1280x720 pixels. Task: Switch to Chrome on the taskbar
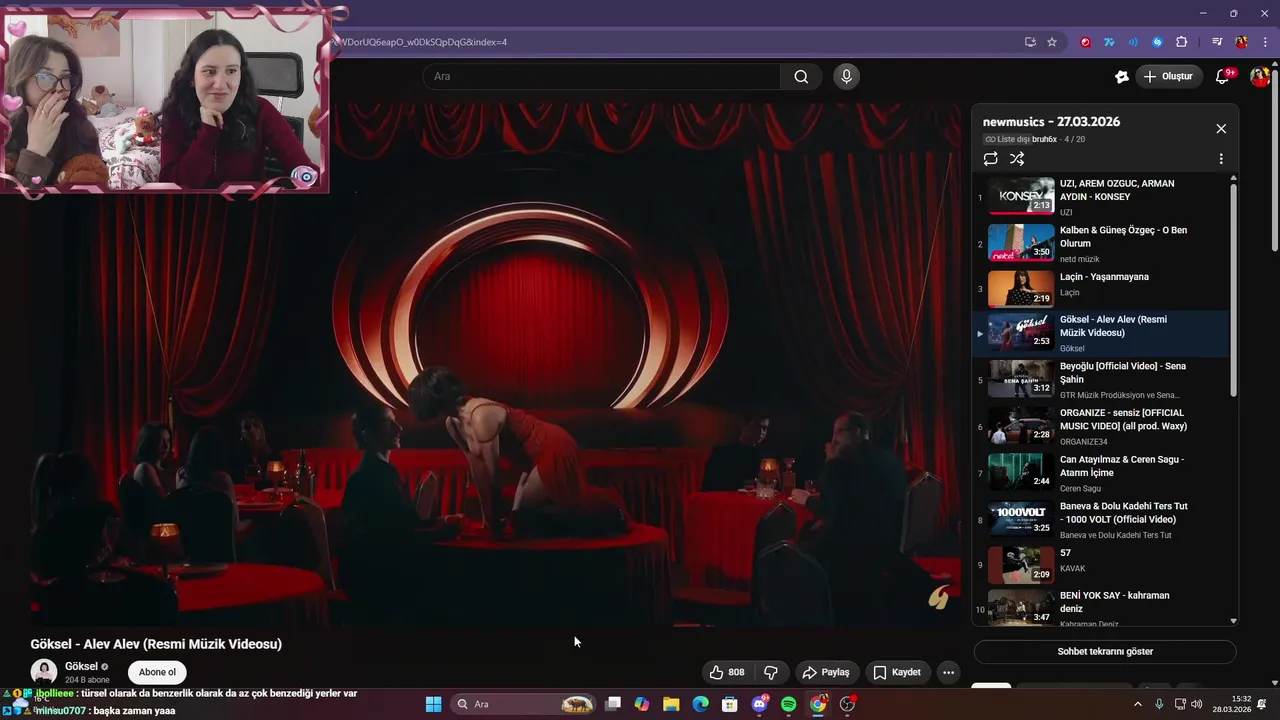[818, 704]
